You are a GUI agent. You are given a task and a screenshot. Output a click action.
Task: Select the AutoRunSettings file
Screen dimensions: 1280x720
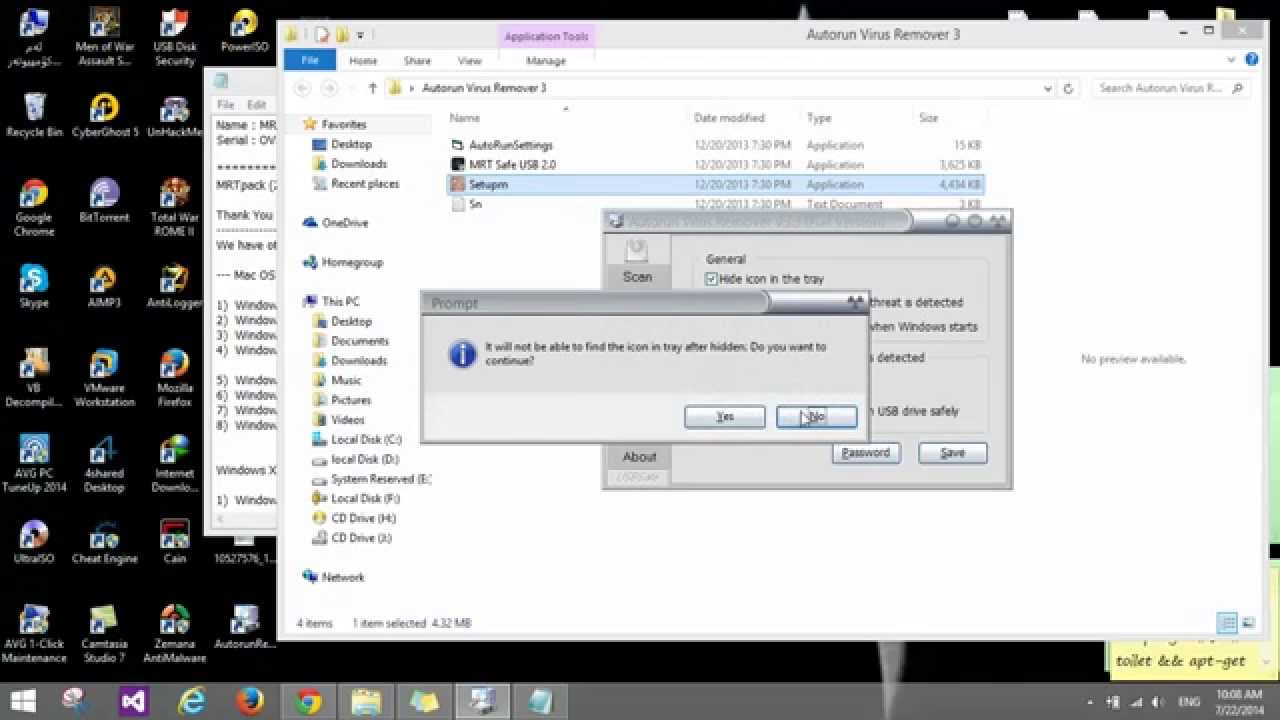(511, 145)
